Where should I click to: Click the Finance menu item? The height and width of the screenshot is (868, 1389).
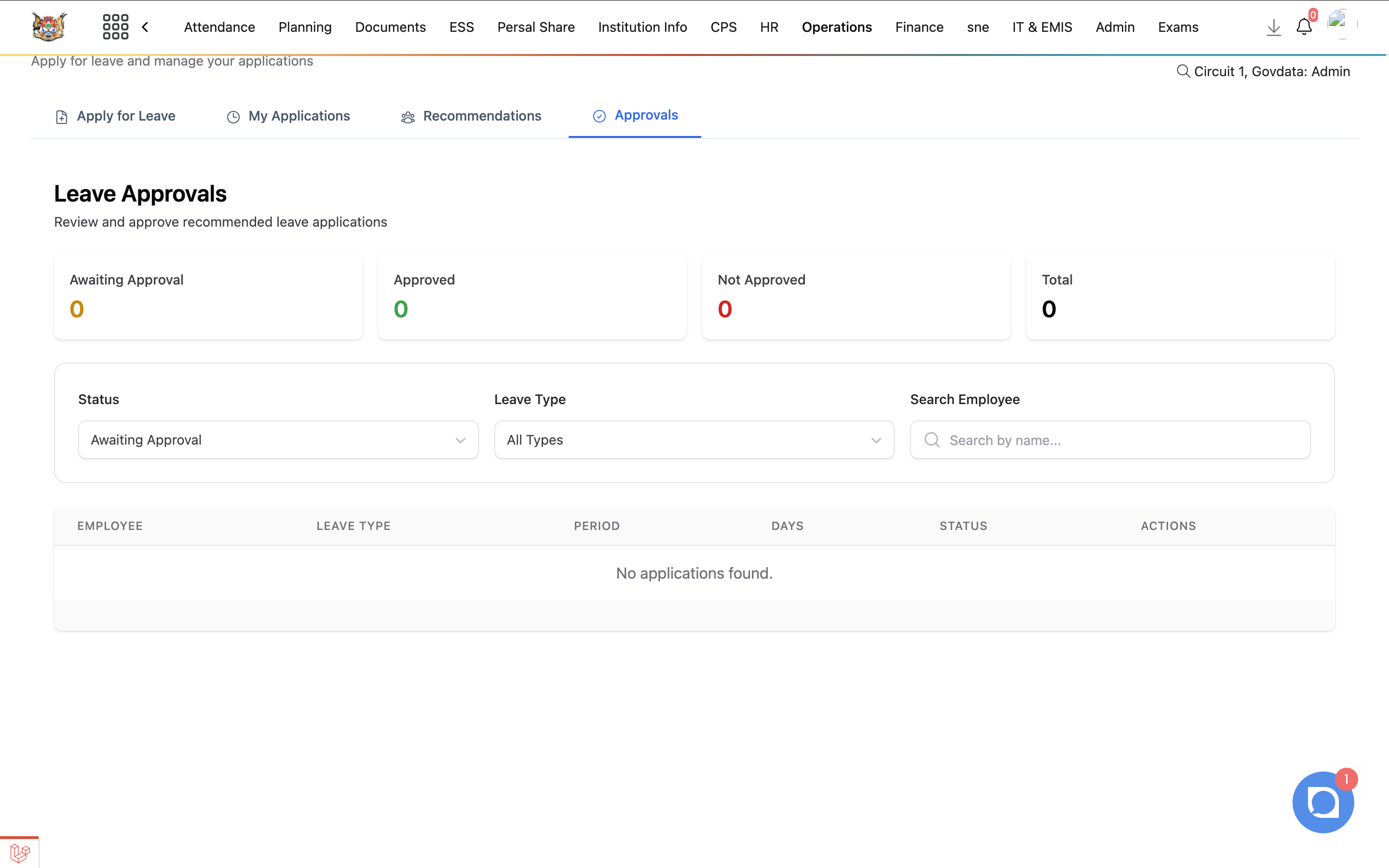(x=919, y=27)
